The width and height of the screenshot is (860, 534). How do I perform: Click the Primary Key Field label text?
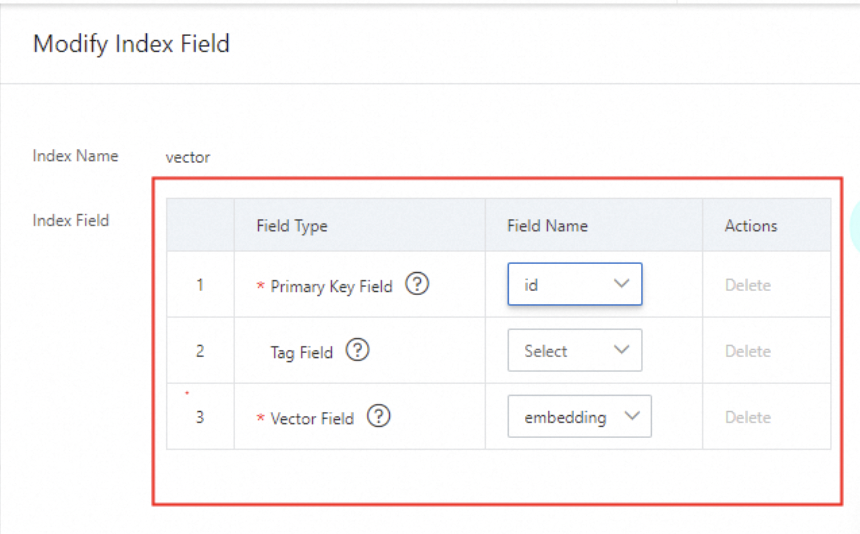coord(331,287)
